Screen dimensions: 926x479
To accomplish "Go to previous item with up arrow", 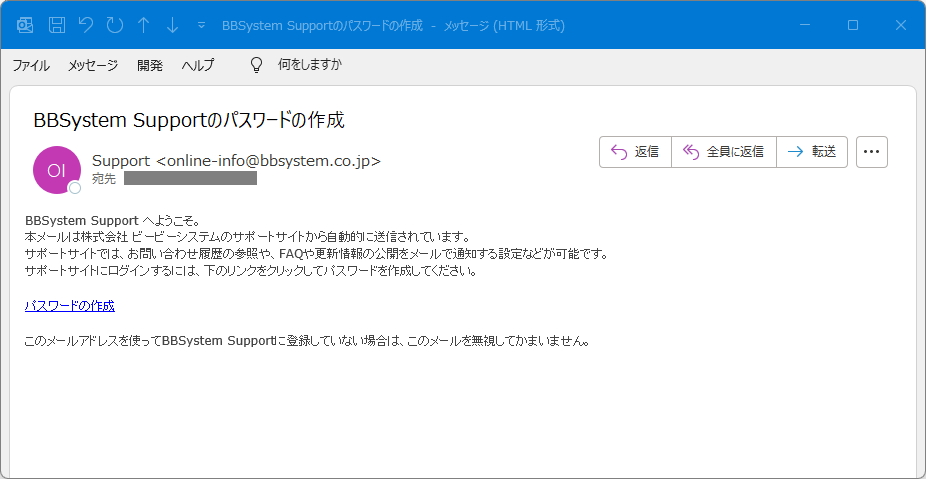I will 144,25.
